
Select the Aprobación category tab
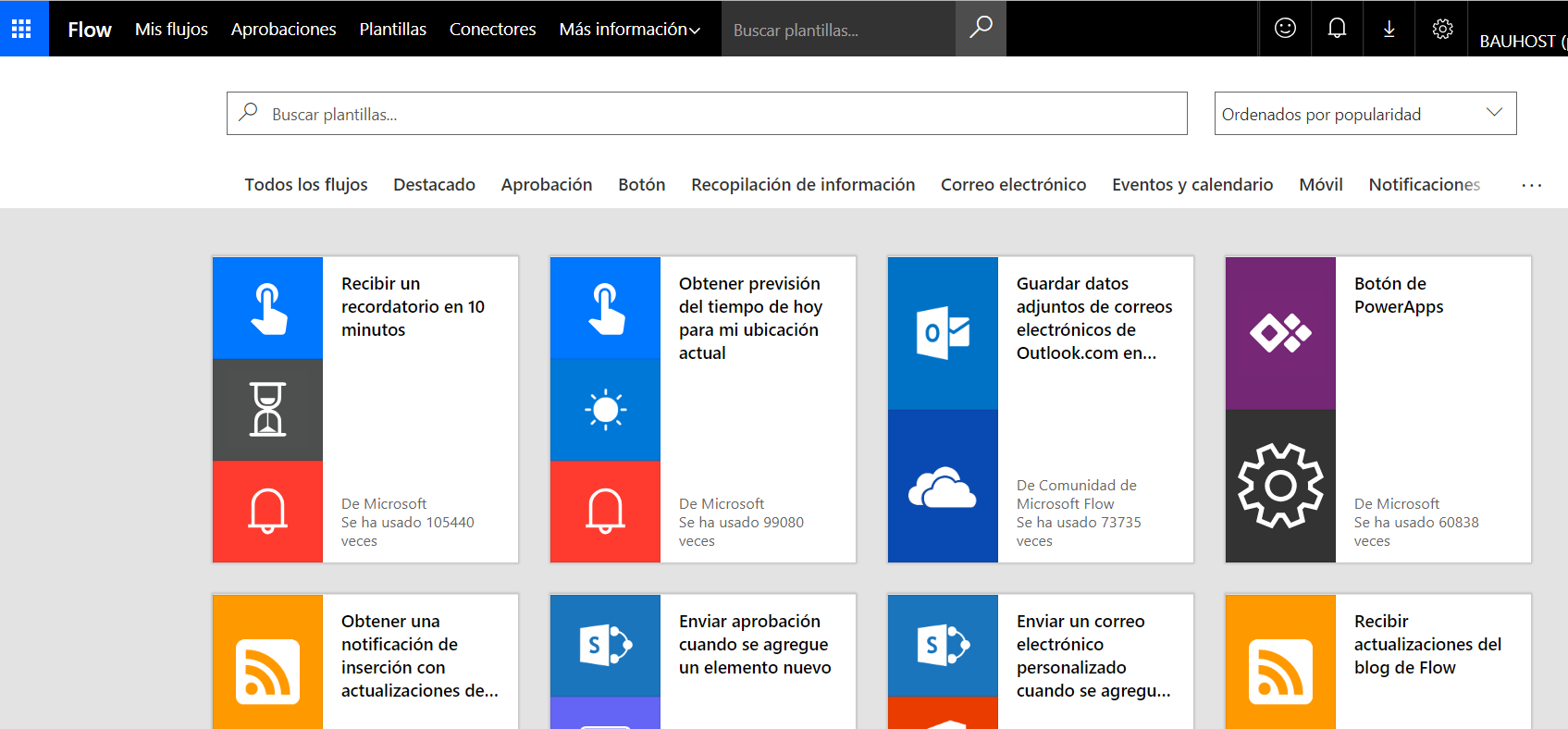click(547, 184)
